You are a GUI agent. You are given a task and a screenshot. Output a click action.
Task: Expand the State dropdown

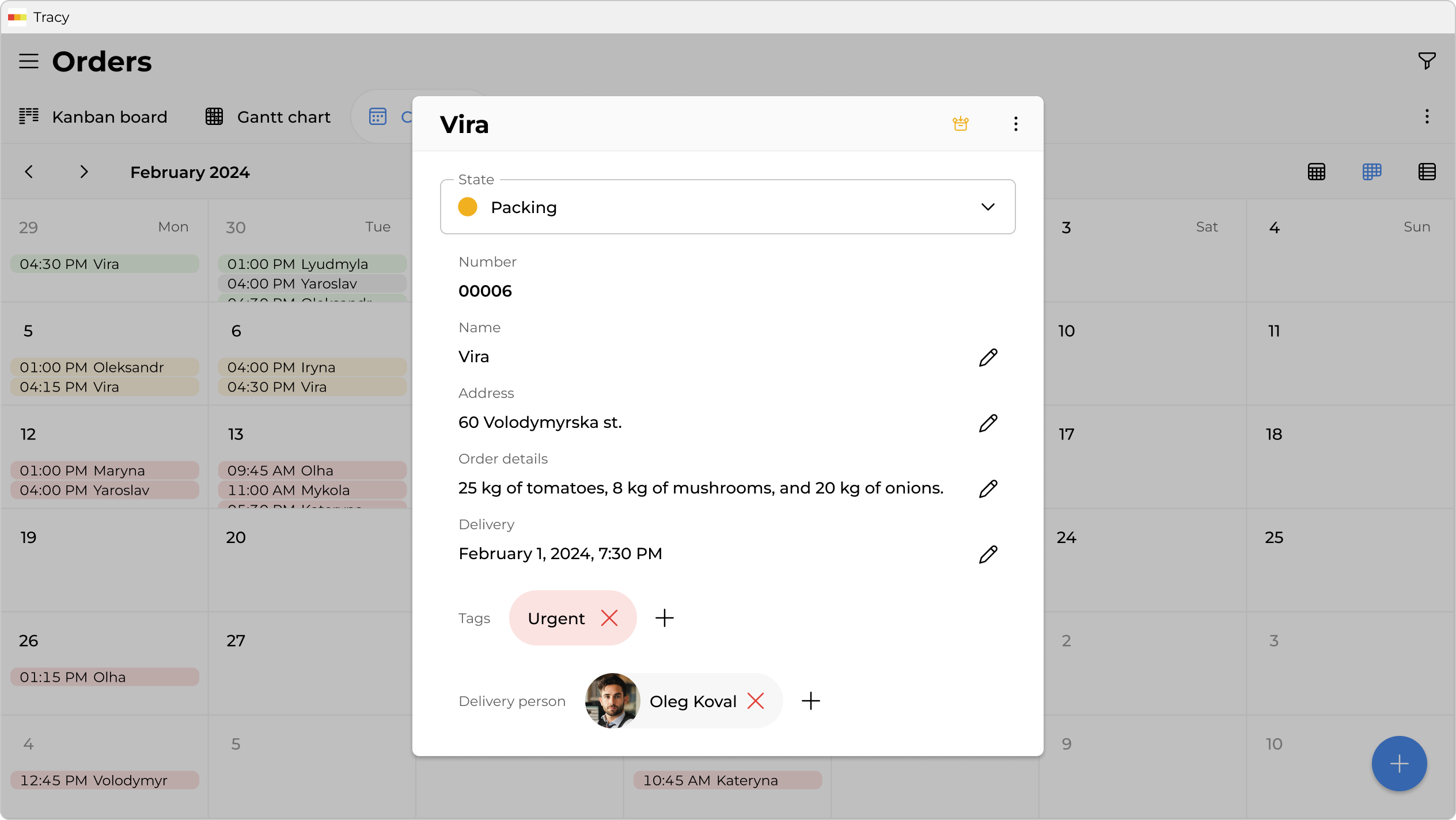pos(987,207)
